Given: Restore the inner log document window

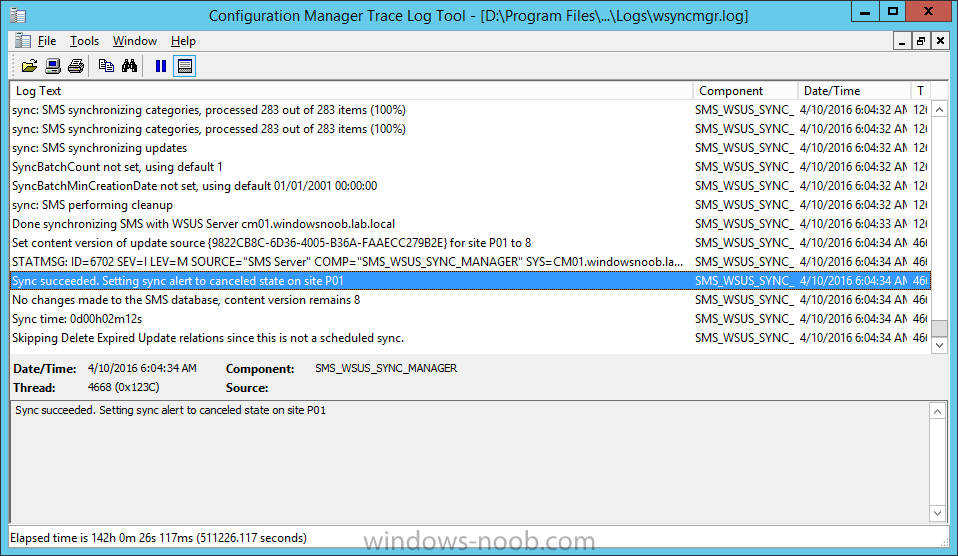Looking at the screenshot, I should coord(921,41).
